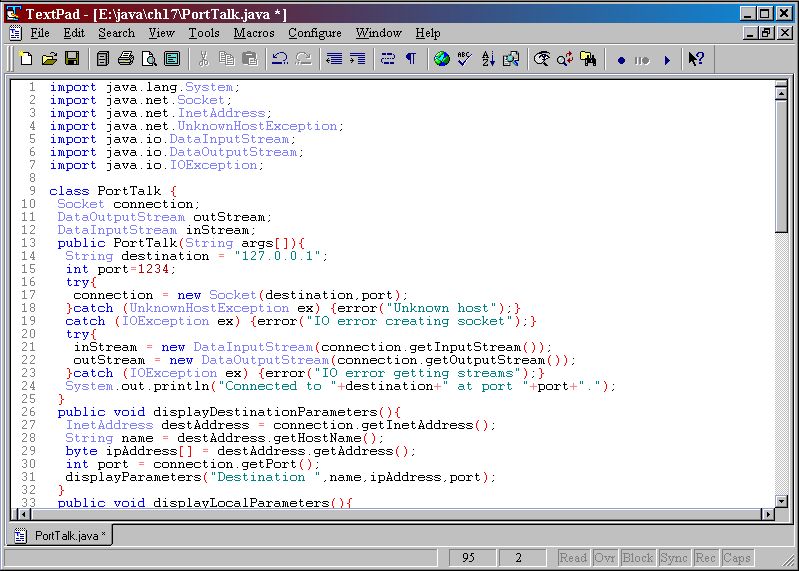Click the context Help pointer button

[696, 60]
